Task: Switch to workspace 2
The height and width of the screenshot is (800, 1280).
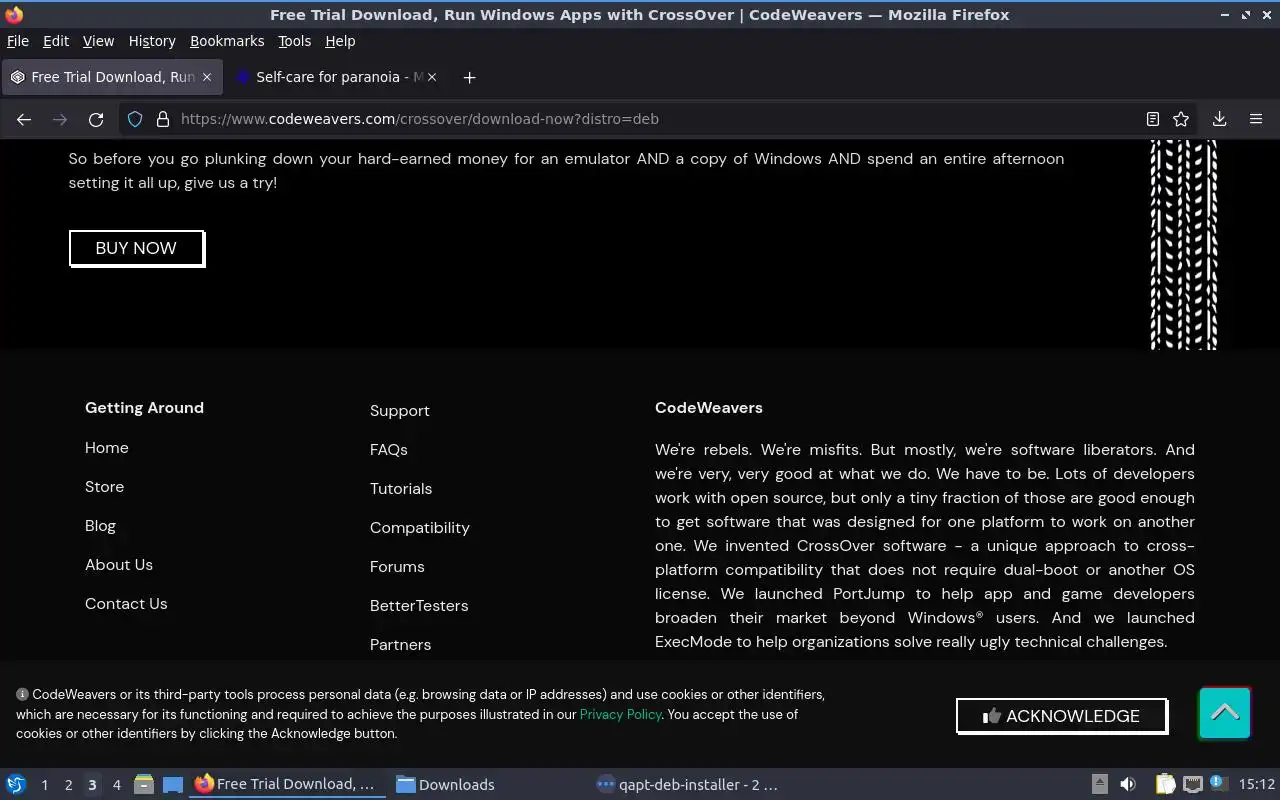Action: coord(68,785)
